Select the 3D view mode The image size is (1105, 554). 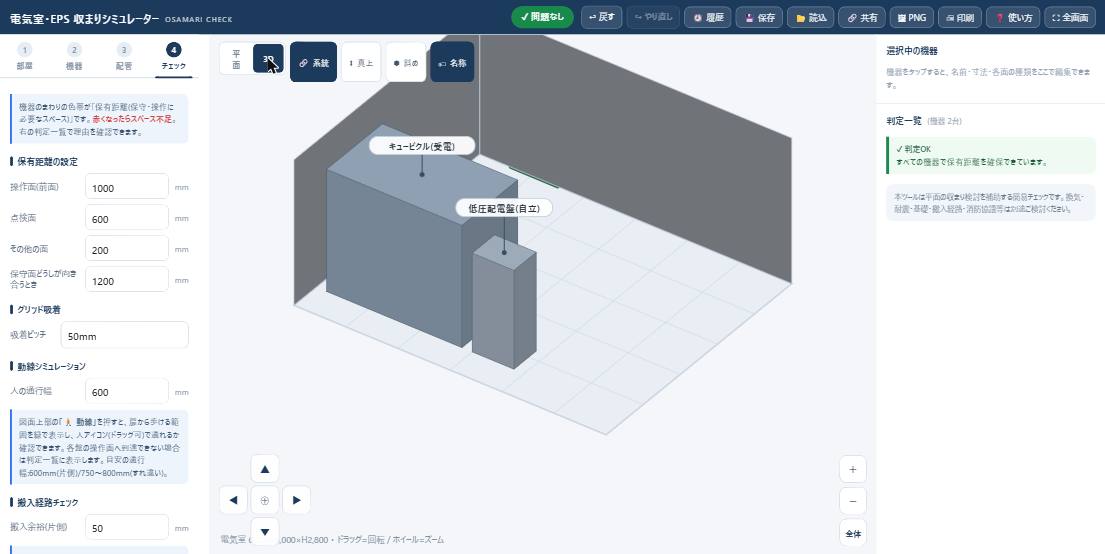[x=268, y=59]
